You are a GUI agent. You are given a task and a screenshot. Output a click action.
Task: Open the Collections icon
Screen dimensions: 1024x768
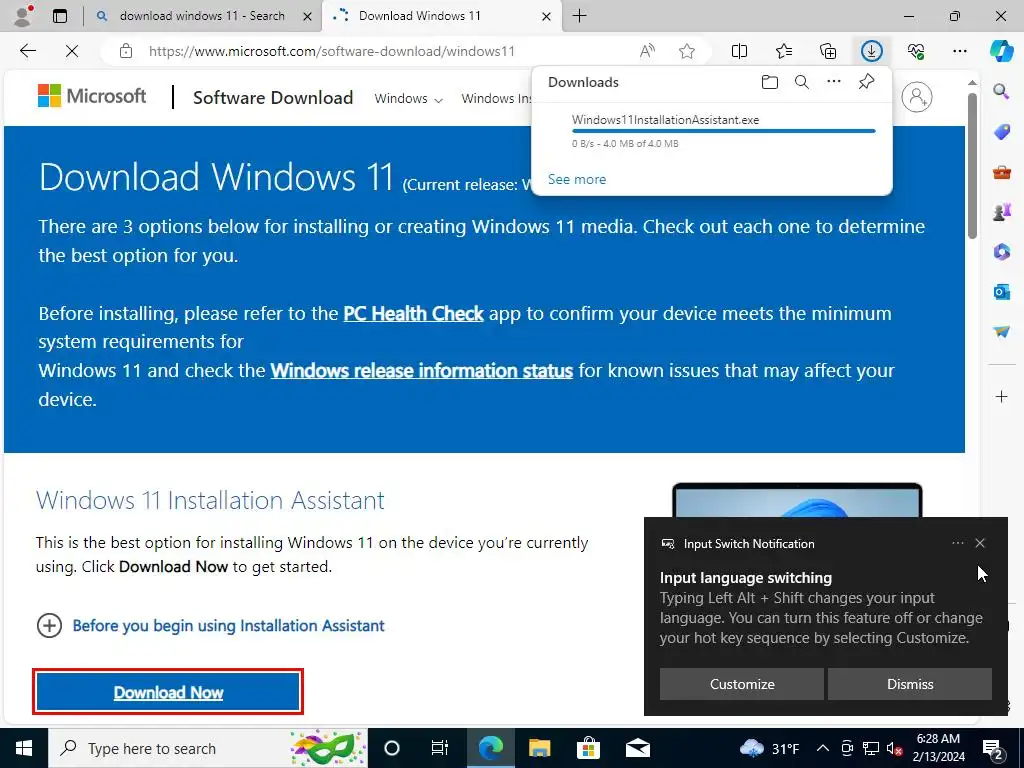(827, 51)
